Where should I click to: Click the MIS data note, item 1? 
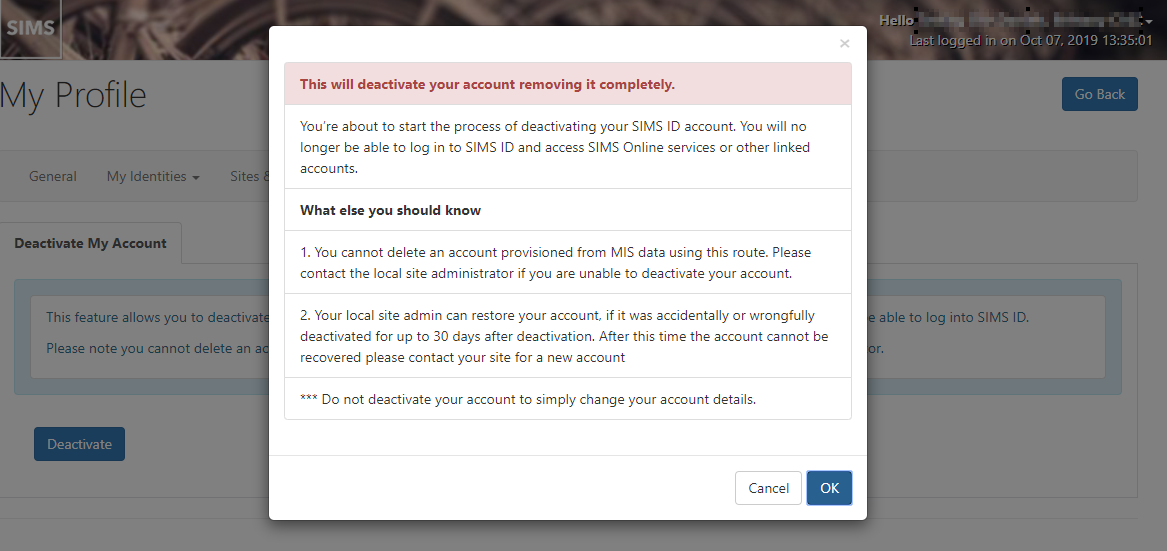(568, 263)
